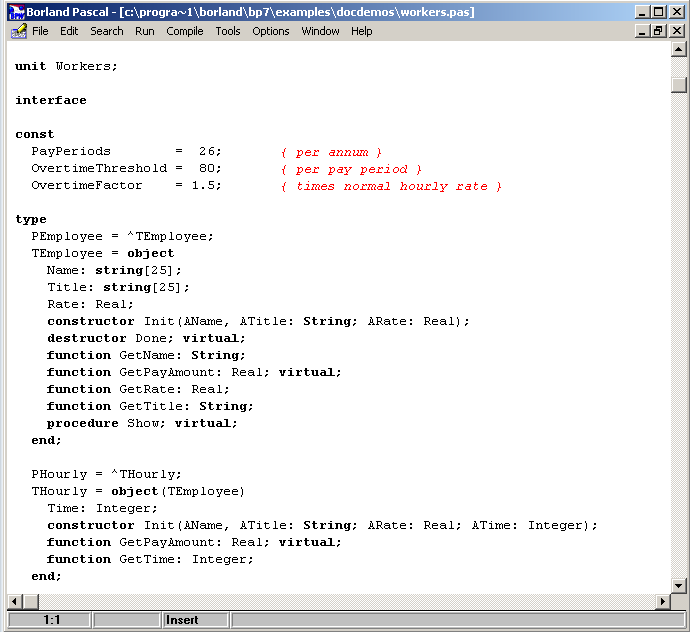
Task: Open the Run menu
Action: (145, 31)
